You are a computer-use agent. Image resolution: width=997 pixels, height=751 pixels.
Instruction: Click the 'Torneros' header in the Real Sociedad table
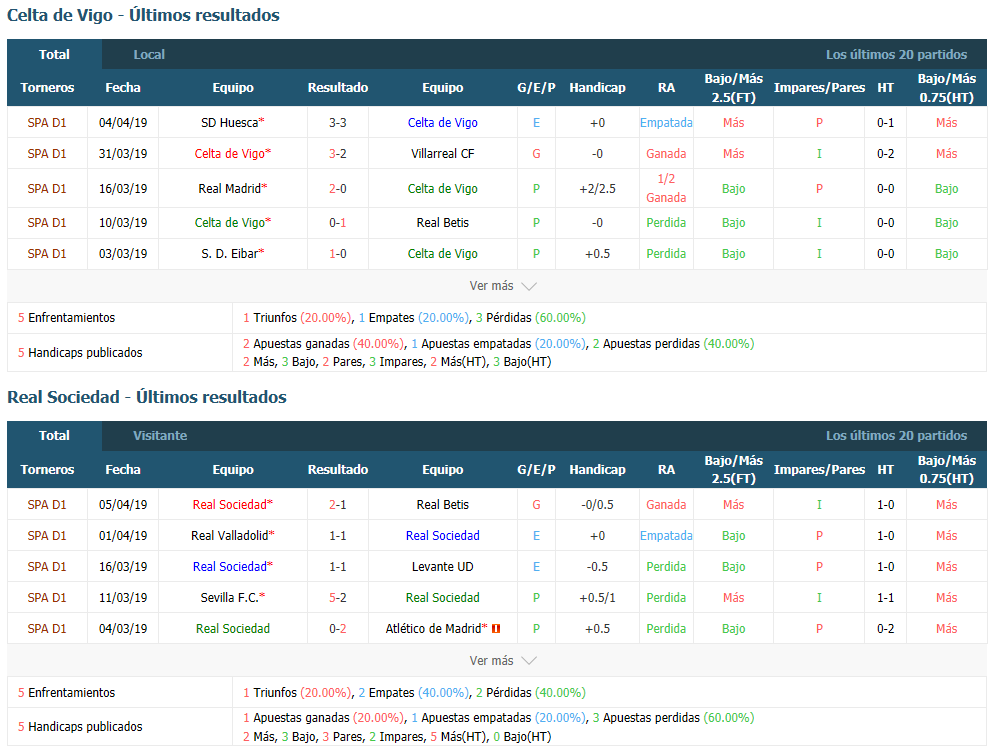click(47, 470)
